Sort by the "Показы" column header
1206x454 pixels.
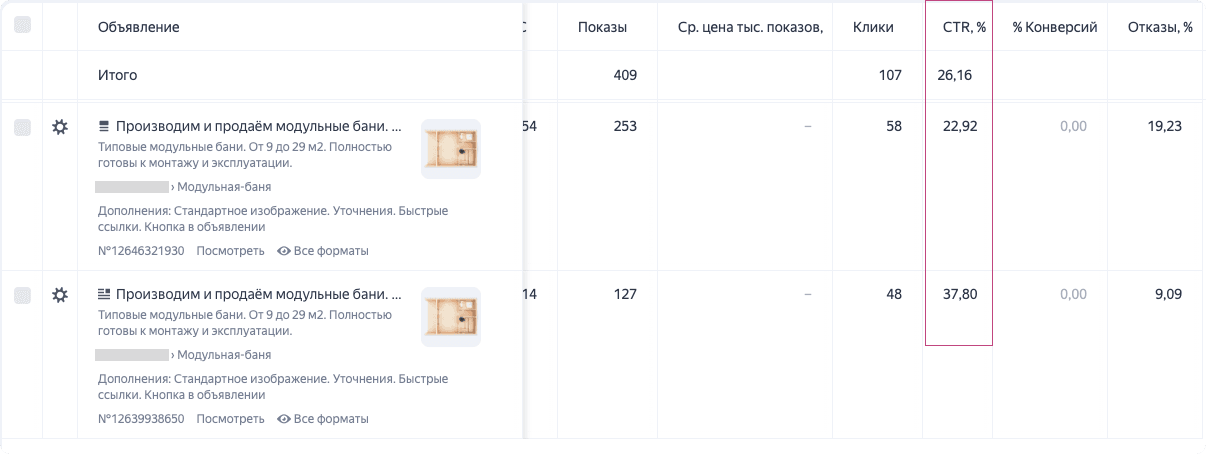(602, 27)
